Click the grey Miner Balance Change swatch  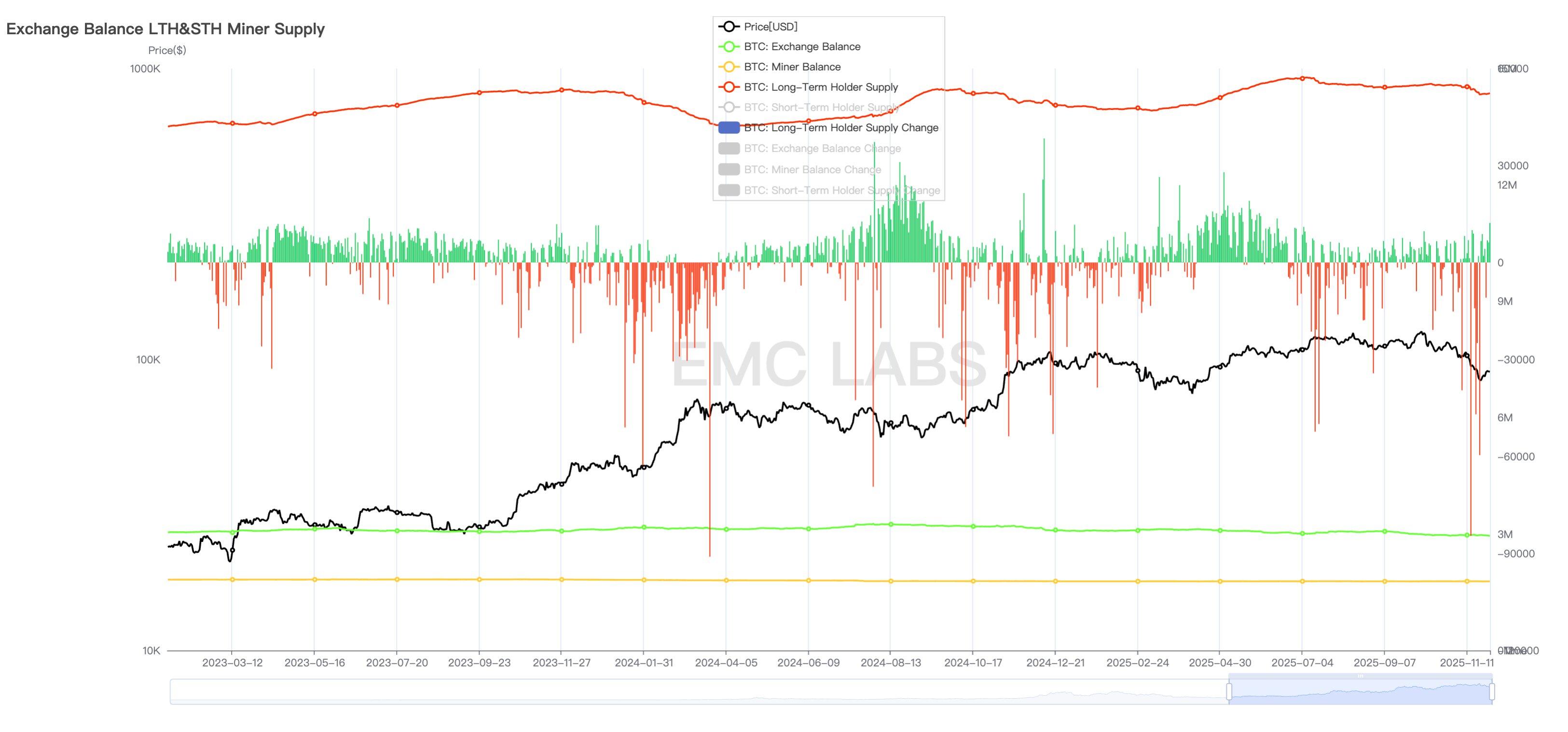(x=729, y=169)
